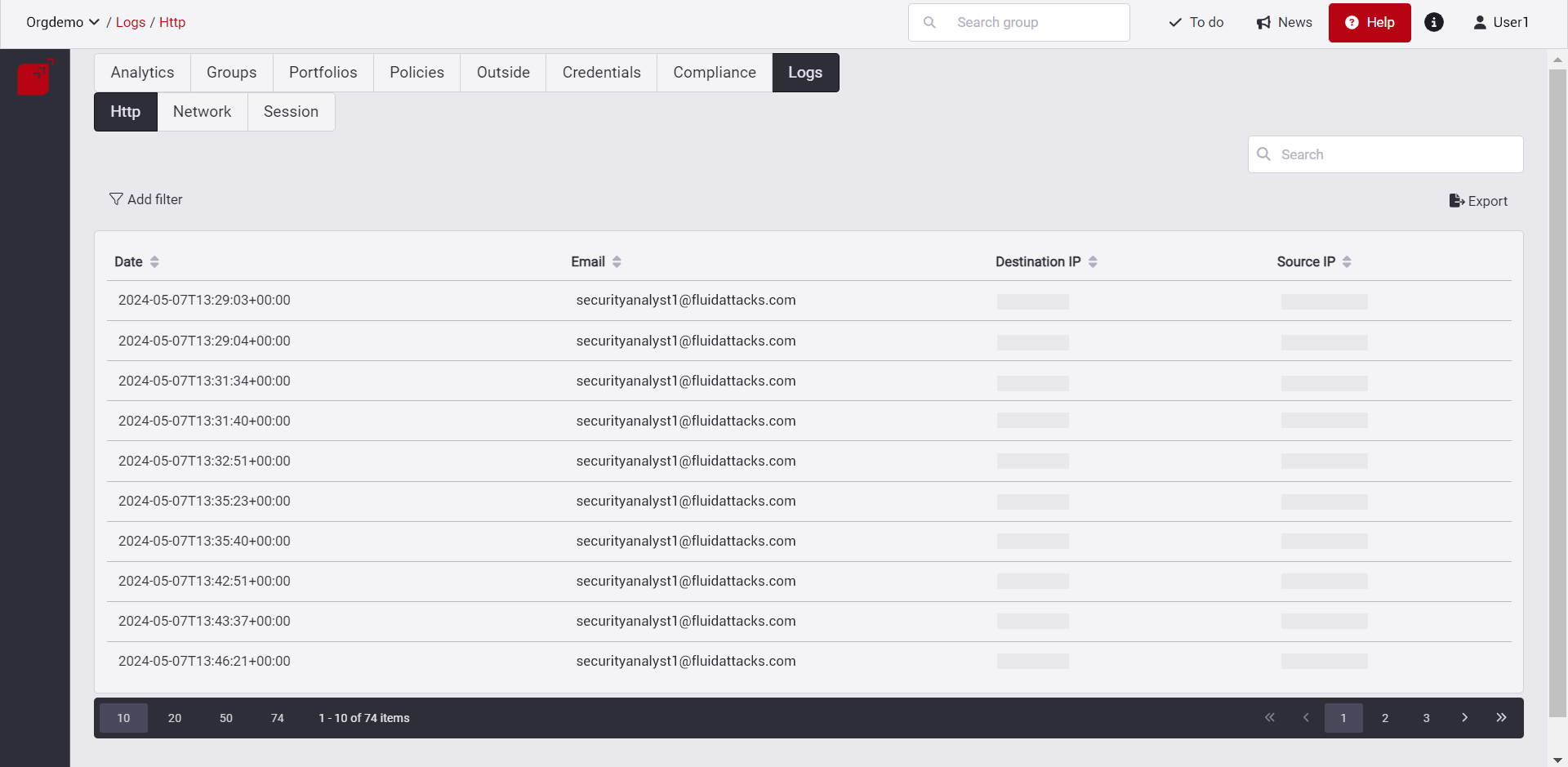Open the To do list
Screen dimensions: 1568x767
1195,22
